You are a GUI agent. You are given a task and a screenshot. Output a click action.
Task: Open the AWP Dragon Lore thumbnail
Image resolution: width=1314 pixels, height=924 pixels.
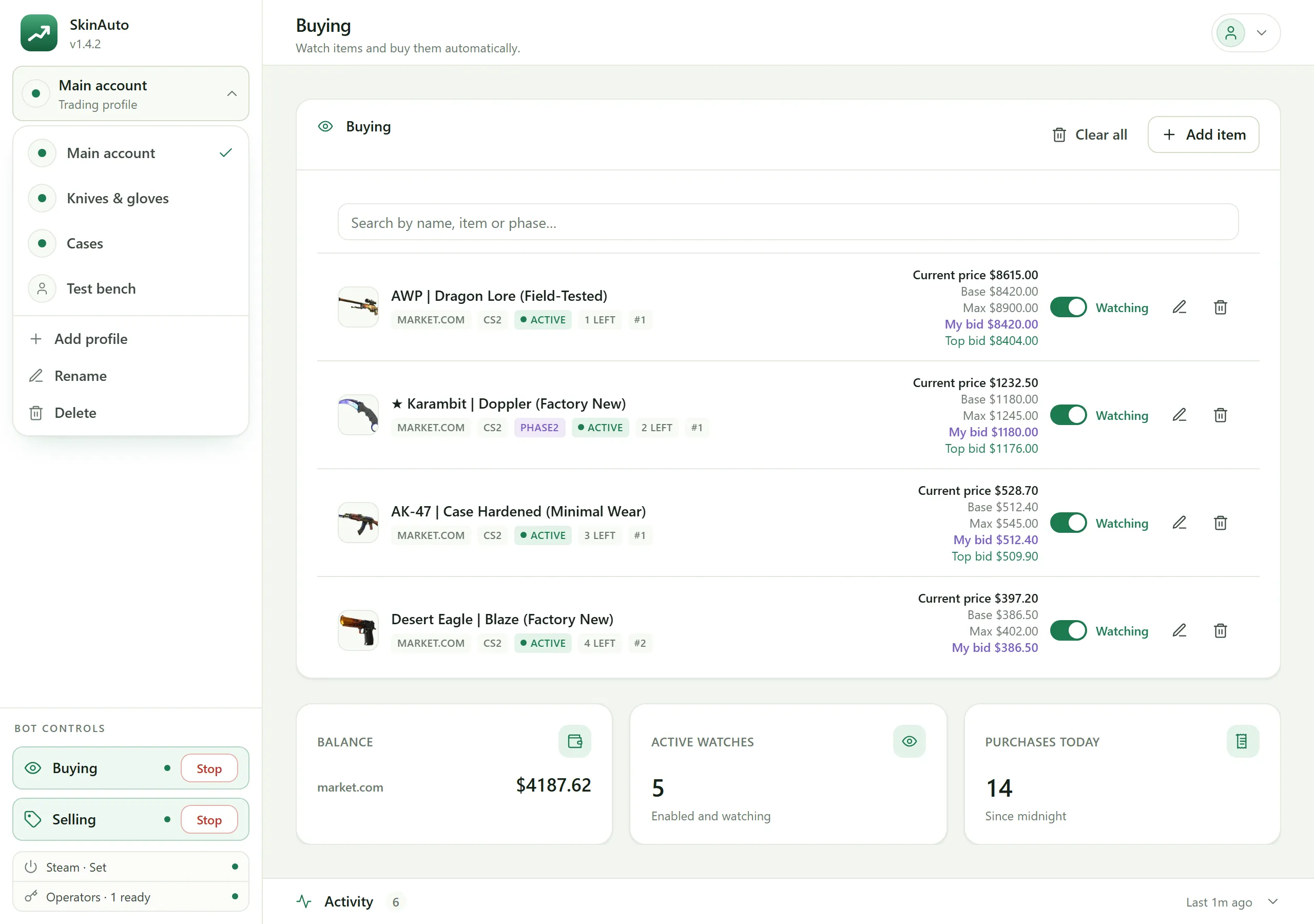[358, 307]
